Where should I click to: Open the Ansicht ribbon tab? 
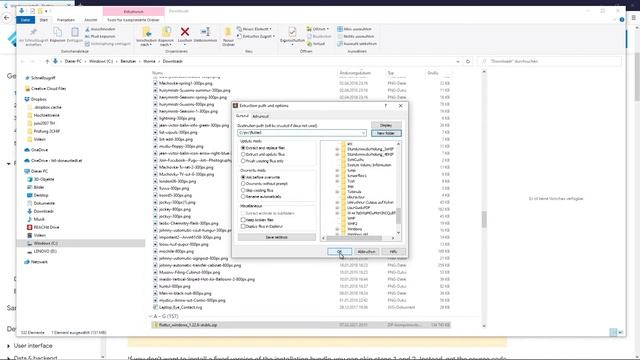click(91, 20)
